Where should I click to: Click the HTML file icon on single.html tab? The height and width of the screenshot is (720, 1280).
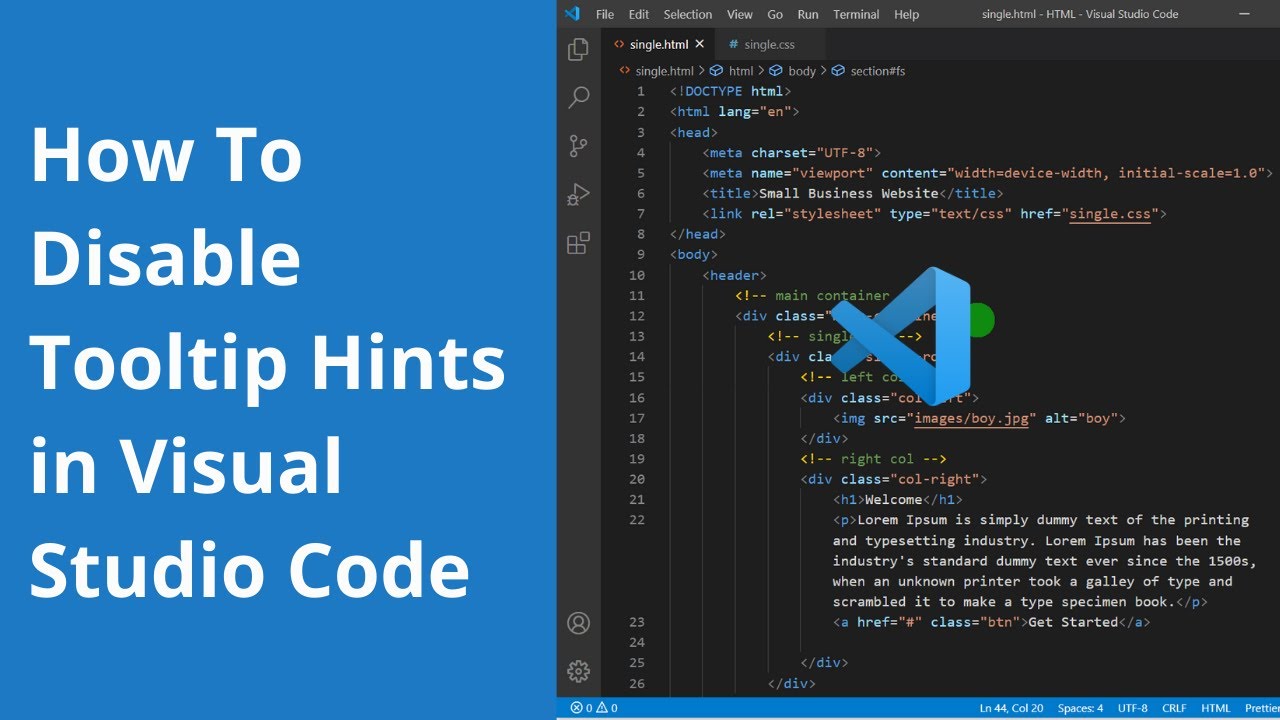coord(619,44)
